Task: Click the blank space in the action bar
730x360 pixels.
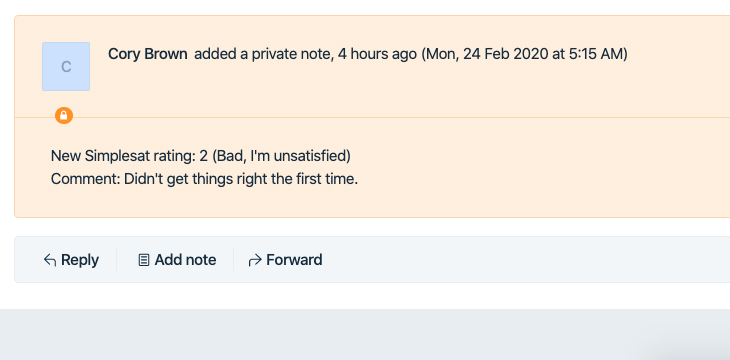Action: click(526, 259)
